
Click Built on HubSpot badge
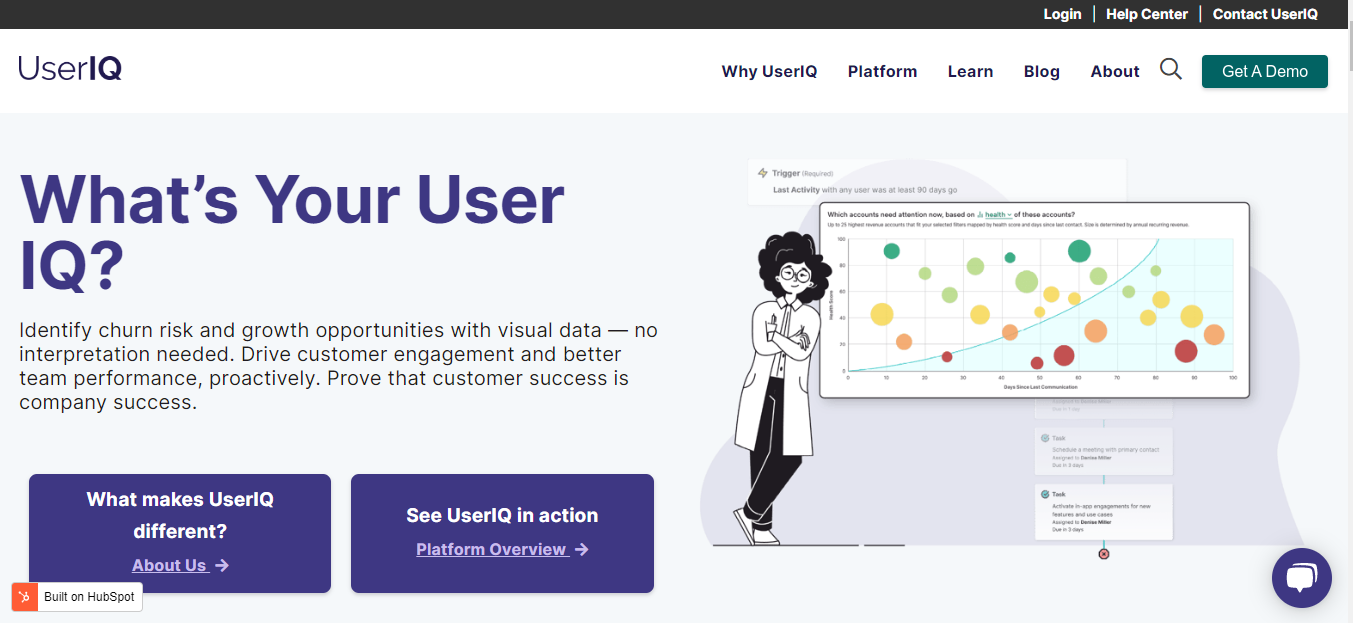click(x=77, y=597)
